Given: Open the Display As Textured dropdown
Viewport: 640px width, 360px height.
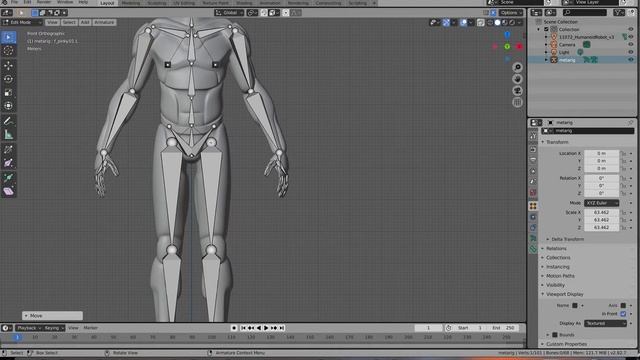Looking at the screenshot, I should [605, 323].
